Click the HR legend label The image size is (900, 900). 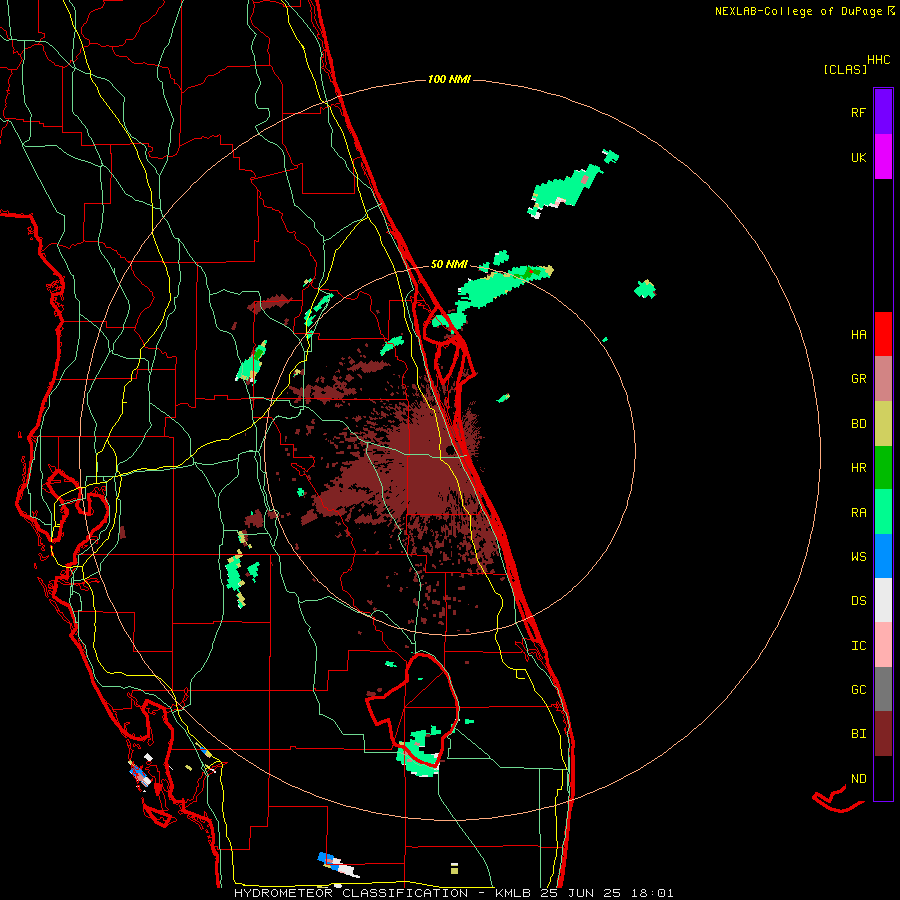[858, 468]
